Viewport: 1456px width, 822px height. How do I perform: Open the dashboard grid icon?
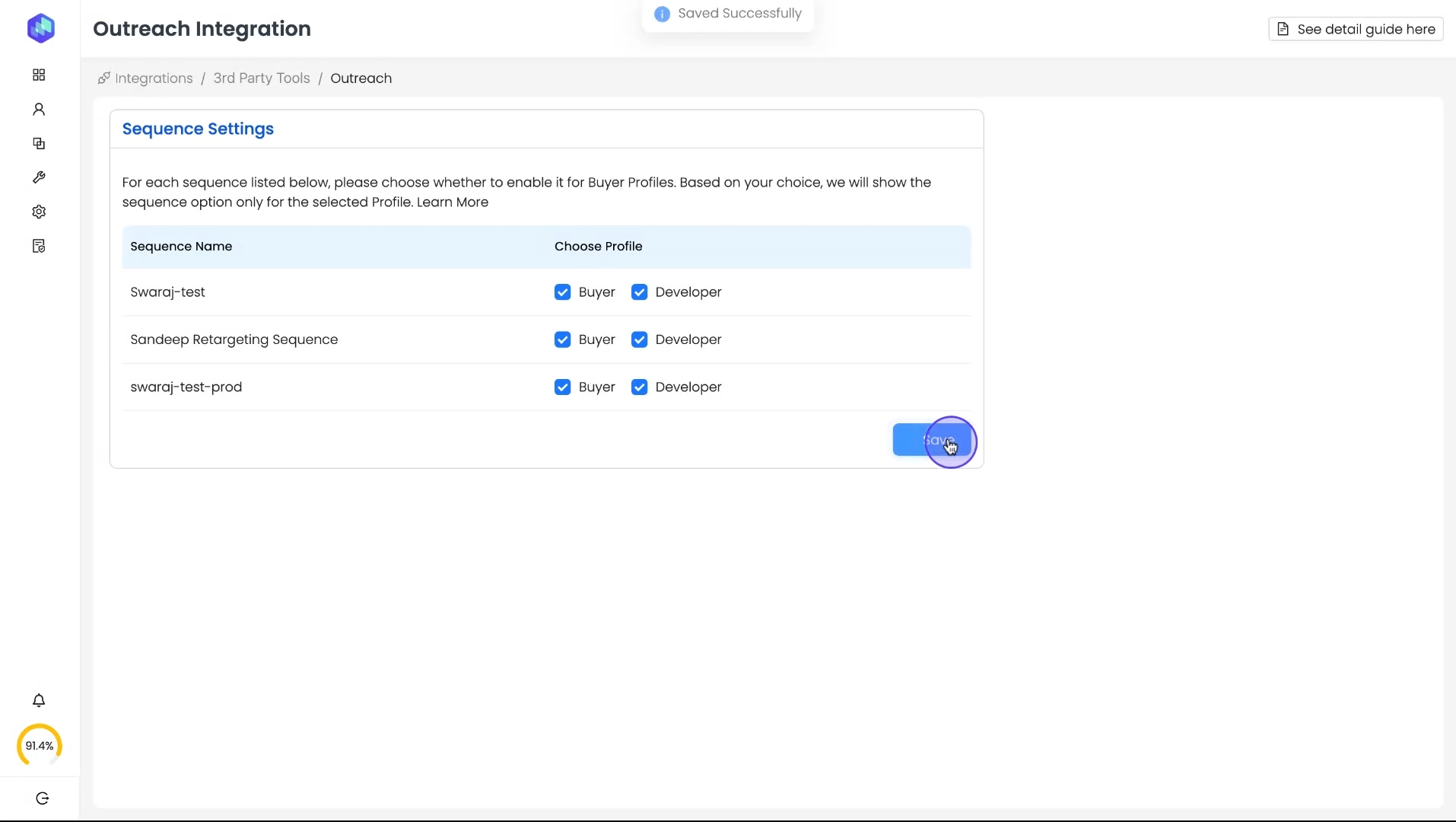39,75
